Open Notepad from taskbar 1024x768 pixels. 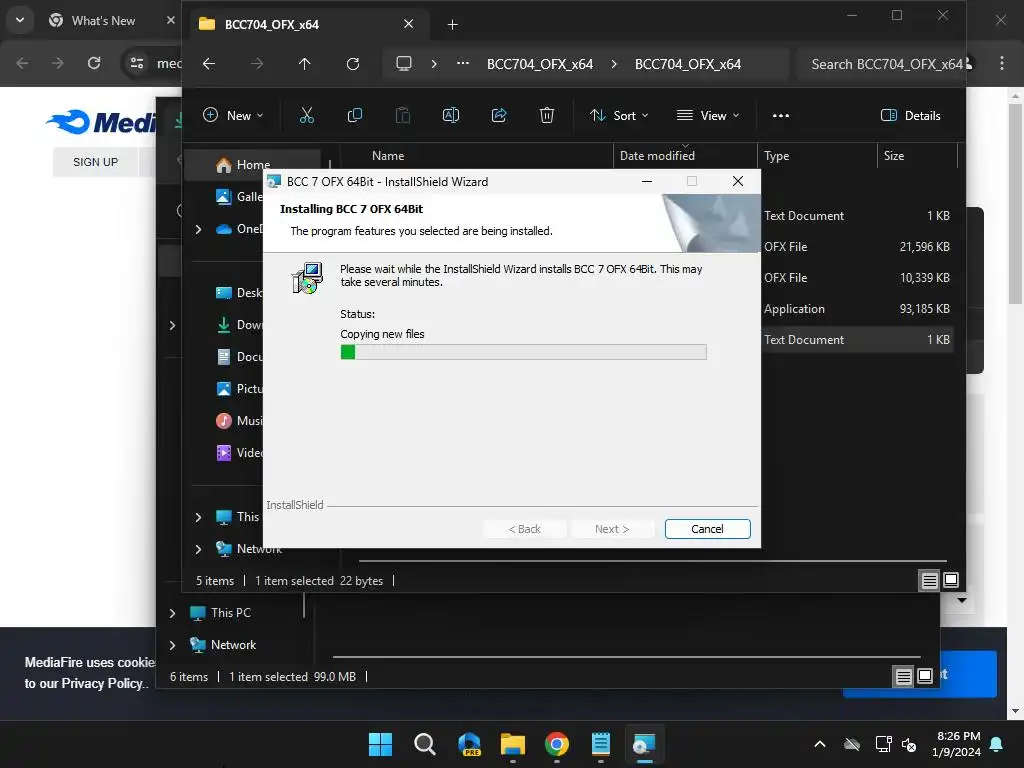point(600,744)
